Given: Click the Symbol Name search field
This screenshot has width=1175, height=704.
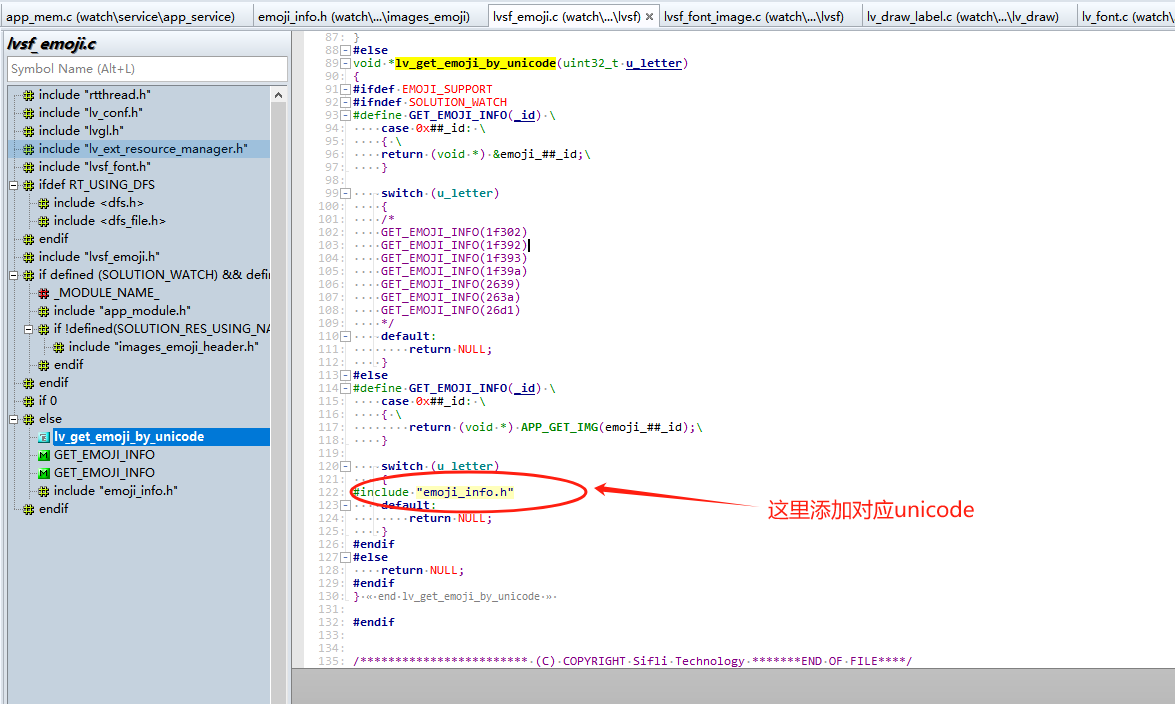Looking at the screenshot, I should click(x=147, y=69).
